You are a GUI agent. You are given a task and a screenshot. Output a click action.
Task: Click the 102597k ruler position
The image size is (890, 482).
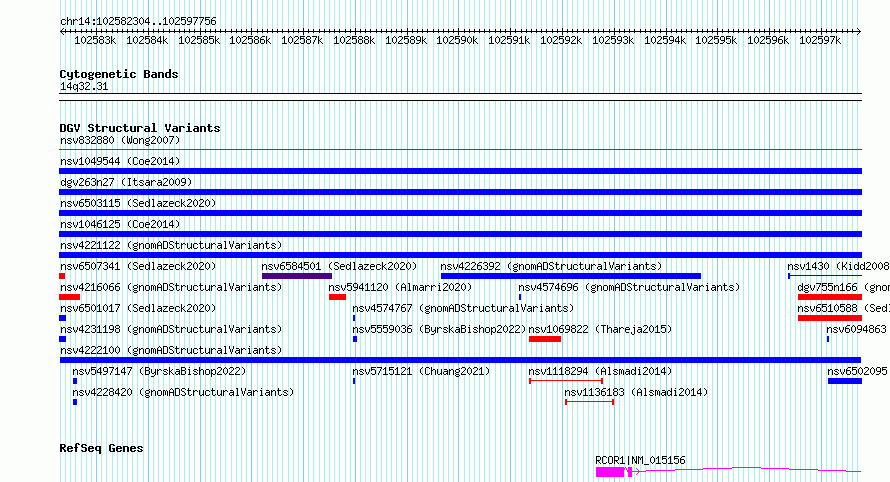point(820,41)
